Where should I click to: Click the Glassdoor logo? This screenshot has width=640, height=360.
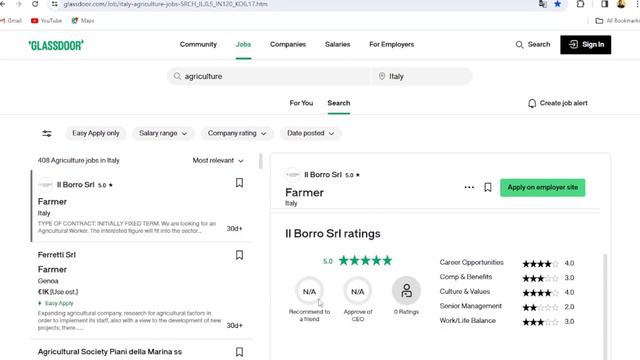click(x=56, y=45)
